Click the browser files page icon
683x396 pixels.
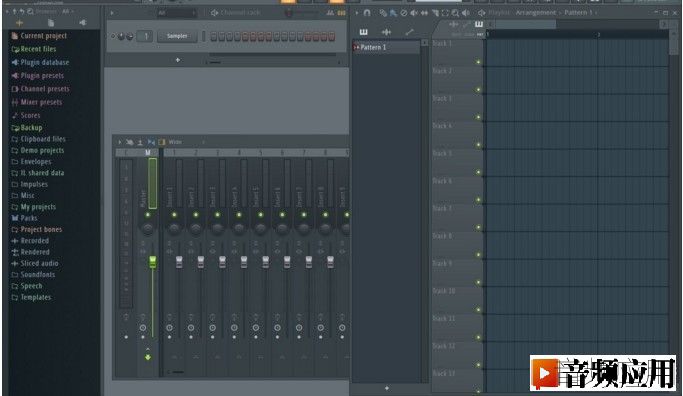51,23
